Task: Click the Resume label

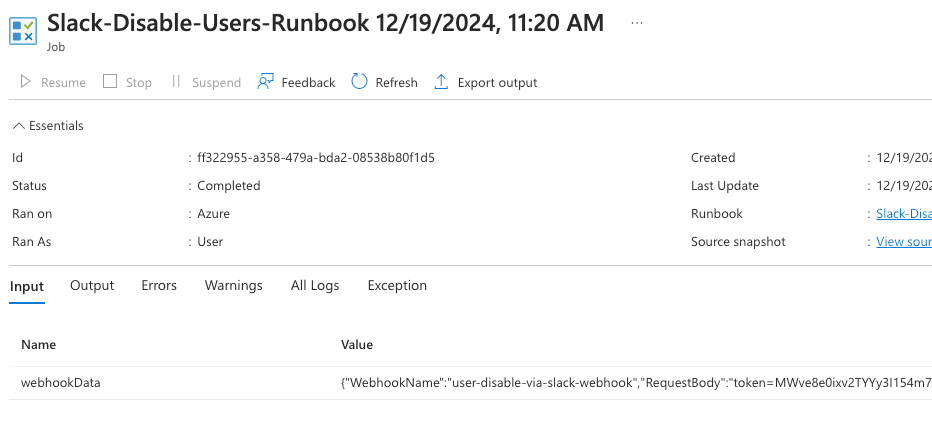Action: click(x=63, y=83)
